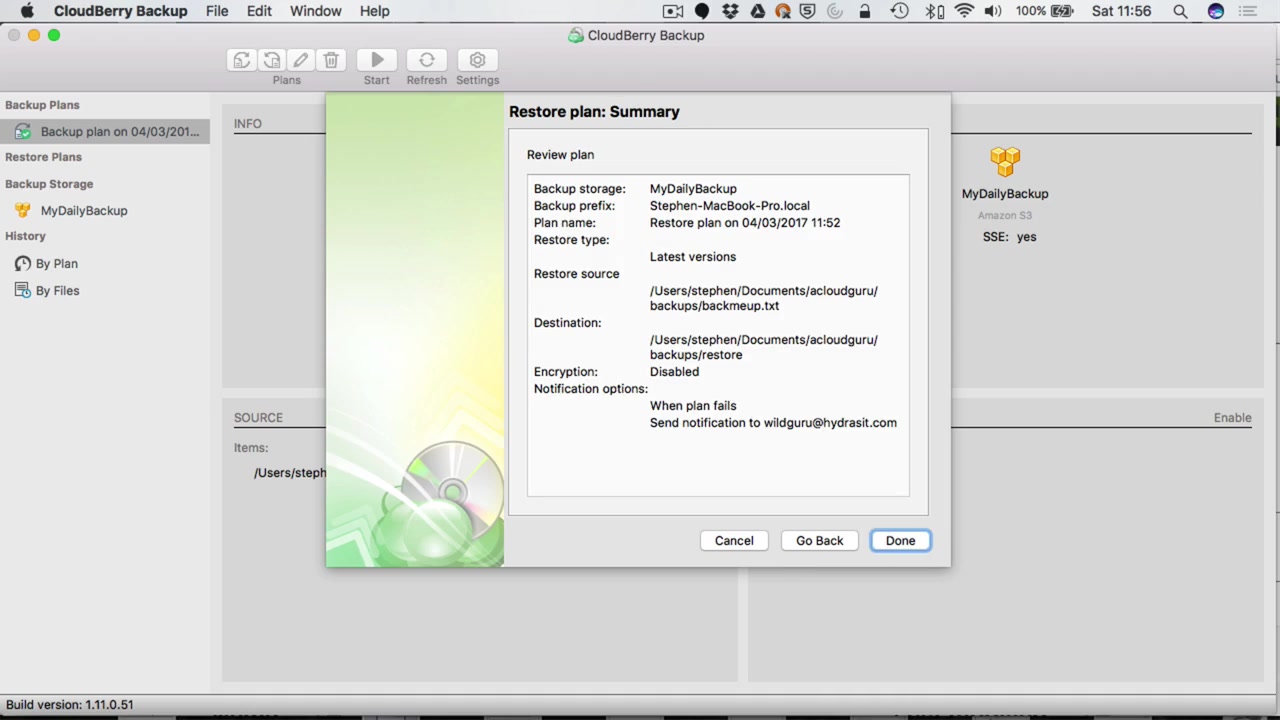Click the 'Latest versions' restore type text
Image resolution: width=1280 pixels, height=720 pixels.
coord(693,256)
